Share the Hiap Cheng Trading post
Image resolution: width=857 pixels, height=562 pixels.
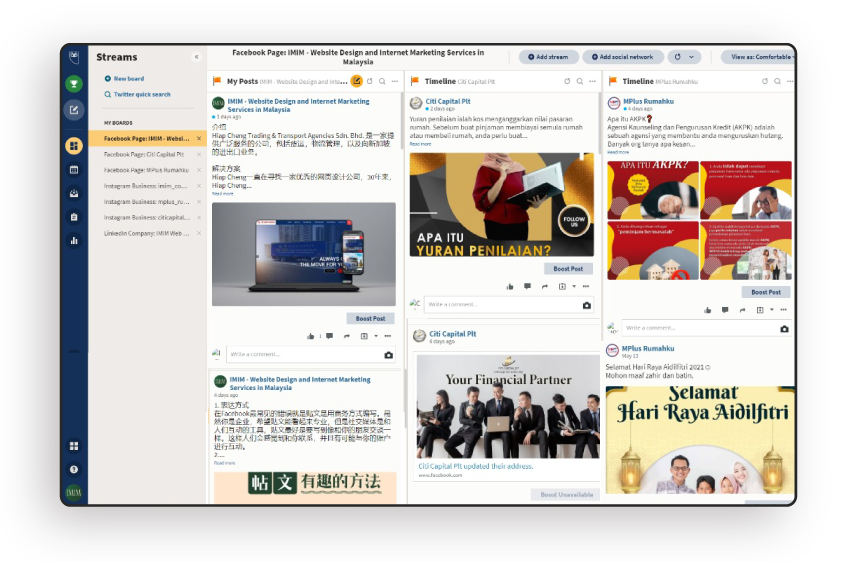coord(347,336)
